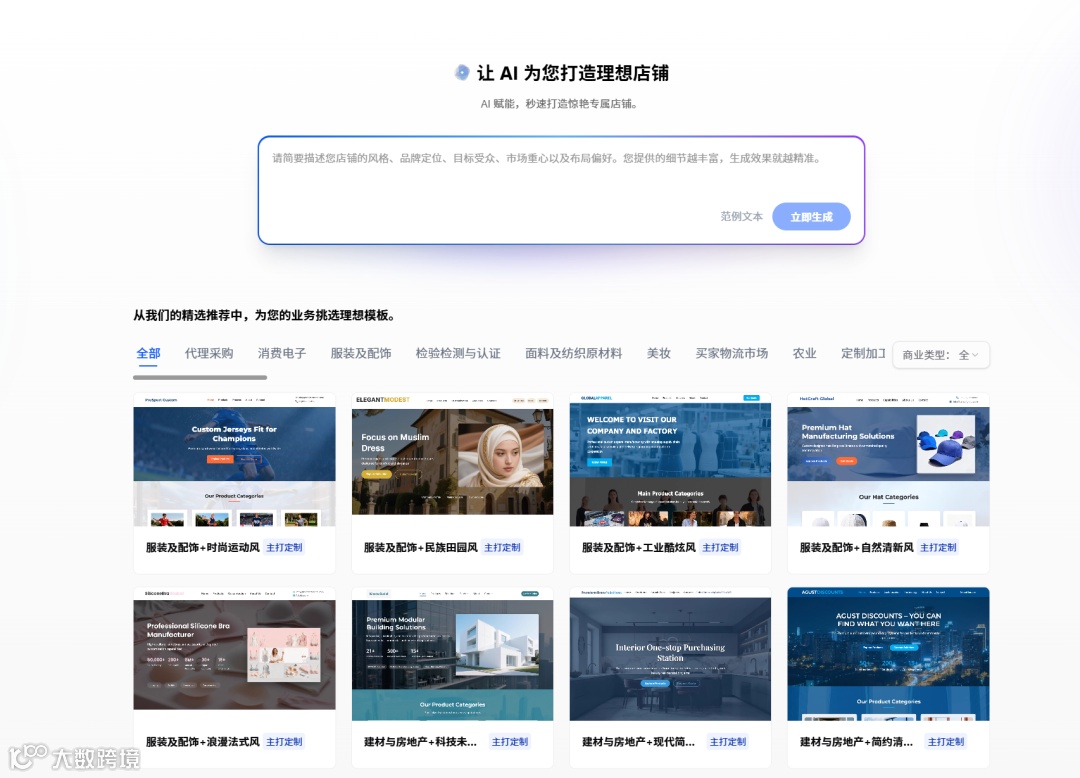Open Welcome to Visit Our Company template
This screenshot has height=778, width=1080.
point(670,460)
